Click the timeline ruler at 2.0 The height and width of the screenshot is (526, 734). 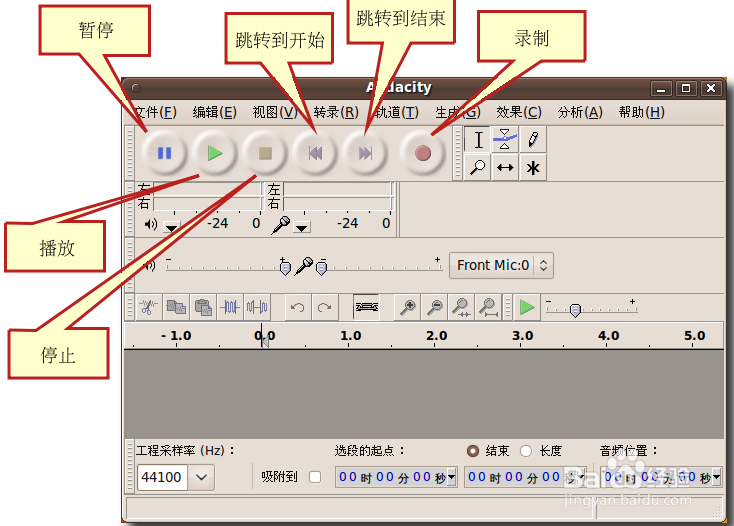pyautogui.click(x=436, y=336)
